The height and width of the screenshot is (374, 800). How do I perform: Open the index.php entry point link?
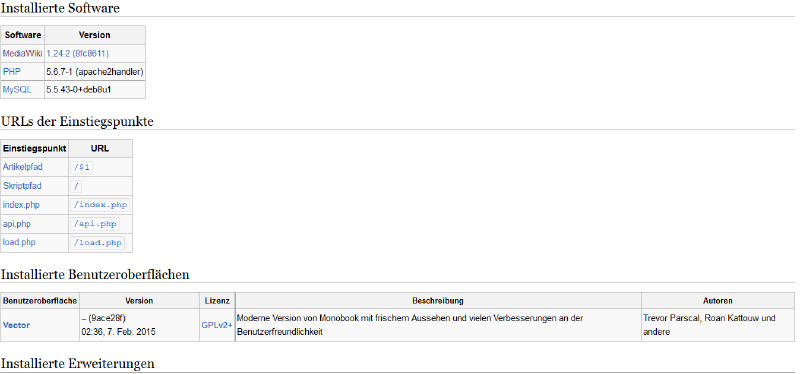[x=21, y=205]
